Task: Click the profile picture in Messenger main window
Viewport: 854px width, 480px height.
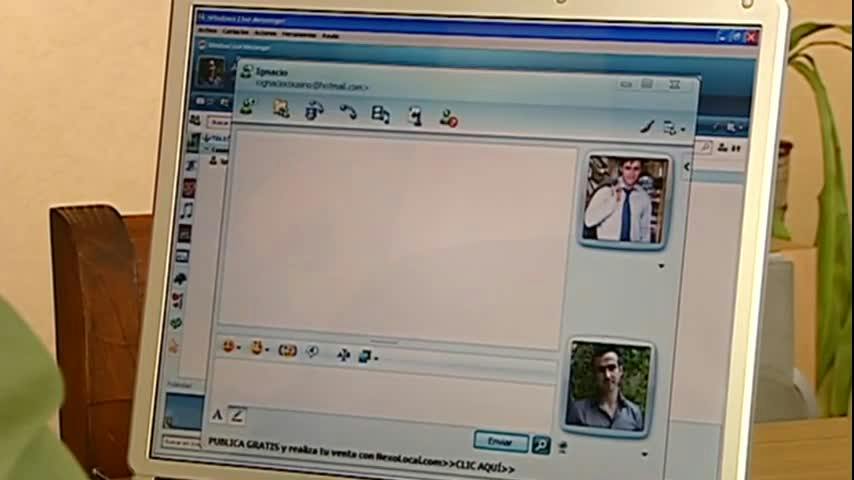Action: [211, 72]
